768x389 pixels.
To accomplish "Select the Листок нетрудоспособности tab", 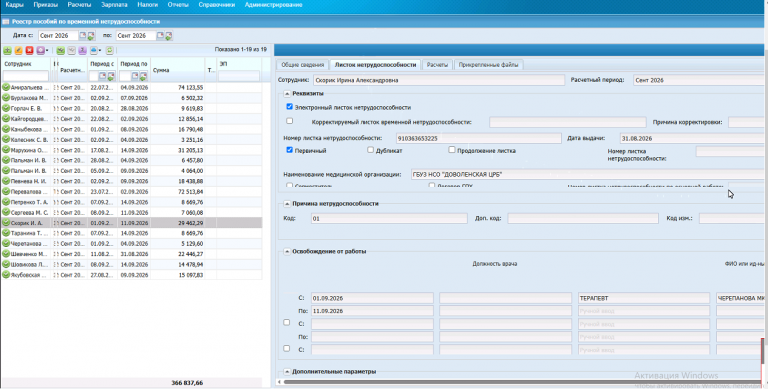I will pos(375,65).
